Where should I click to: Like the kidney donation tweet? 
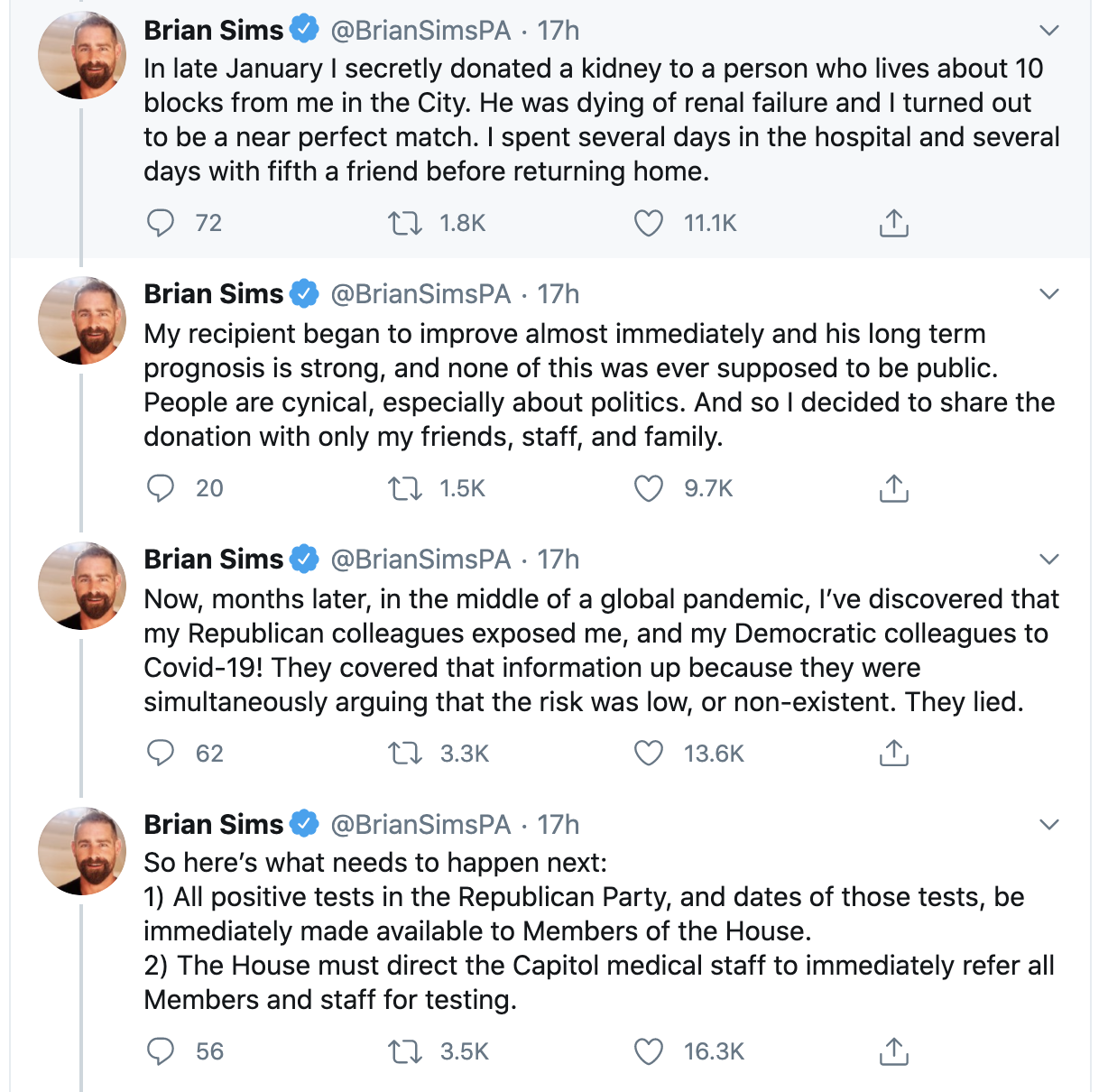coord(649,223)
